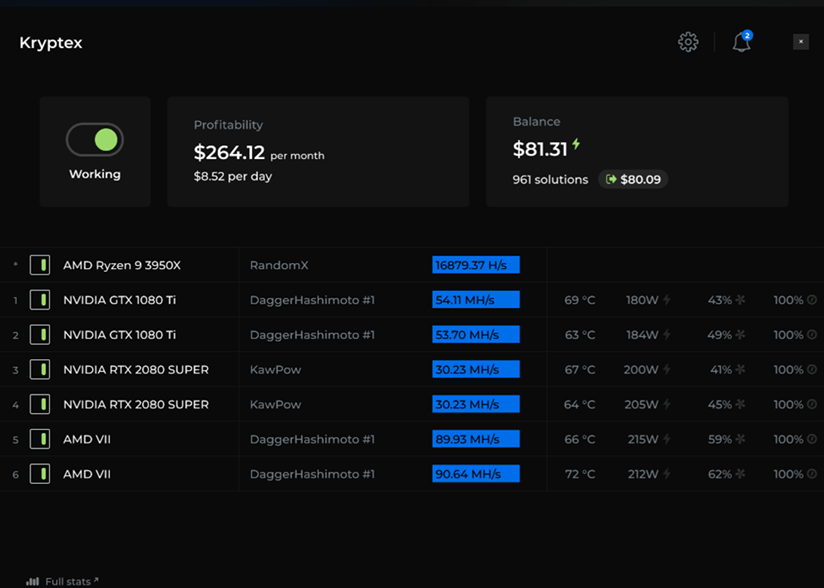Click the fan icon next to 43%
Image resolution: width=824 pixels, height=588 pixels.
click(740, 300)
